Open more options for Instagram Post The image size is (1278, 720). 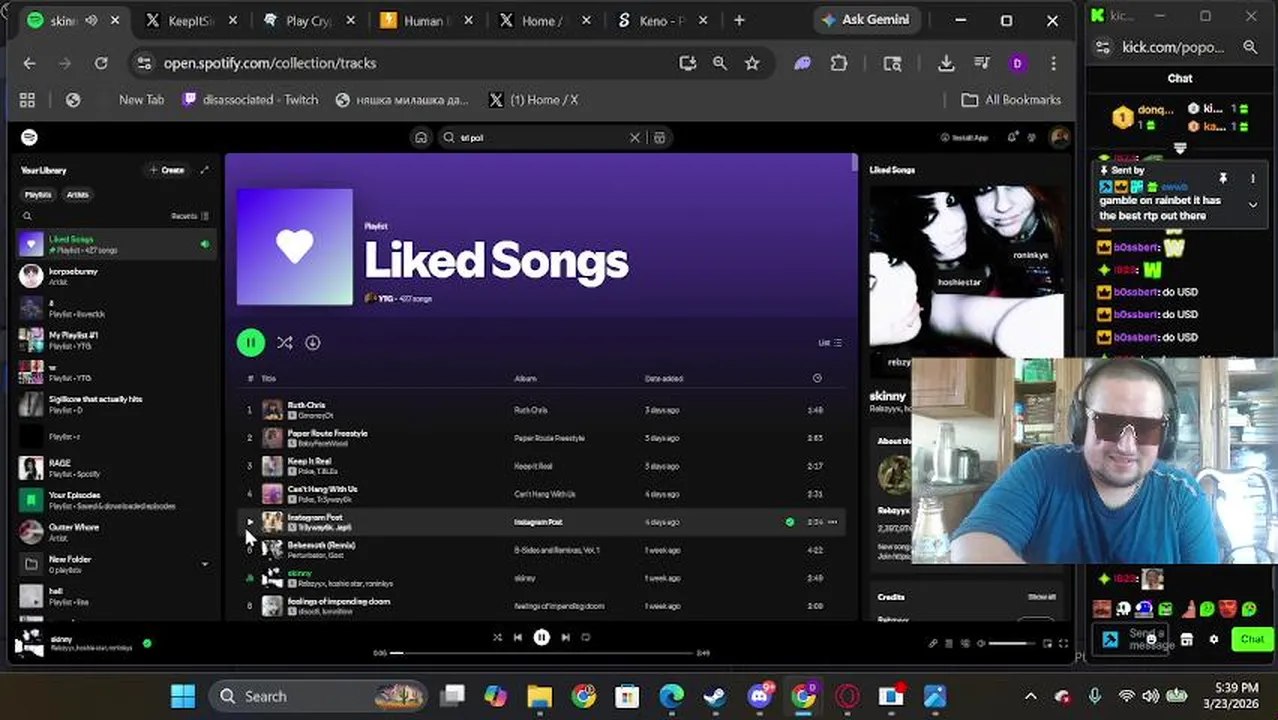click(x=832, y=522)
